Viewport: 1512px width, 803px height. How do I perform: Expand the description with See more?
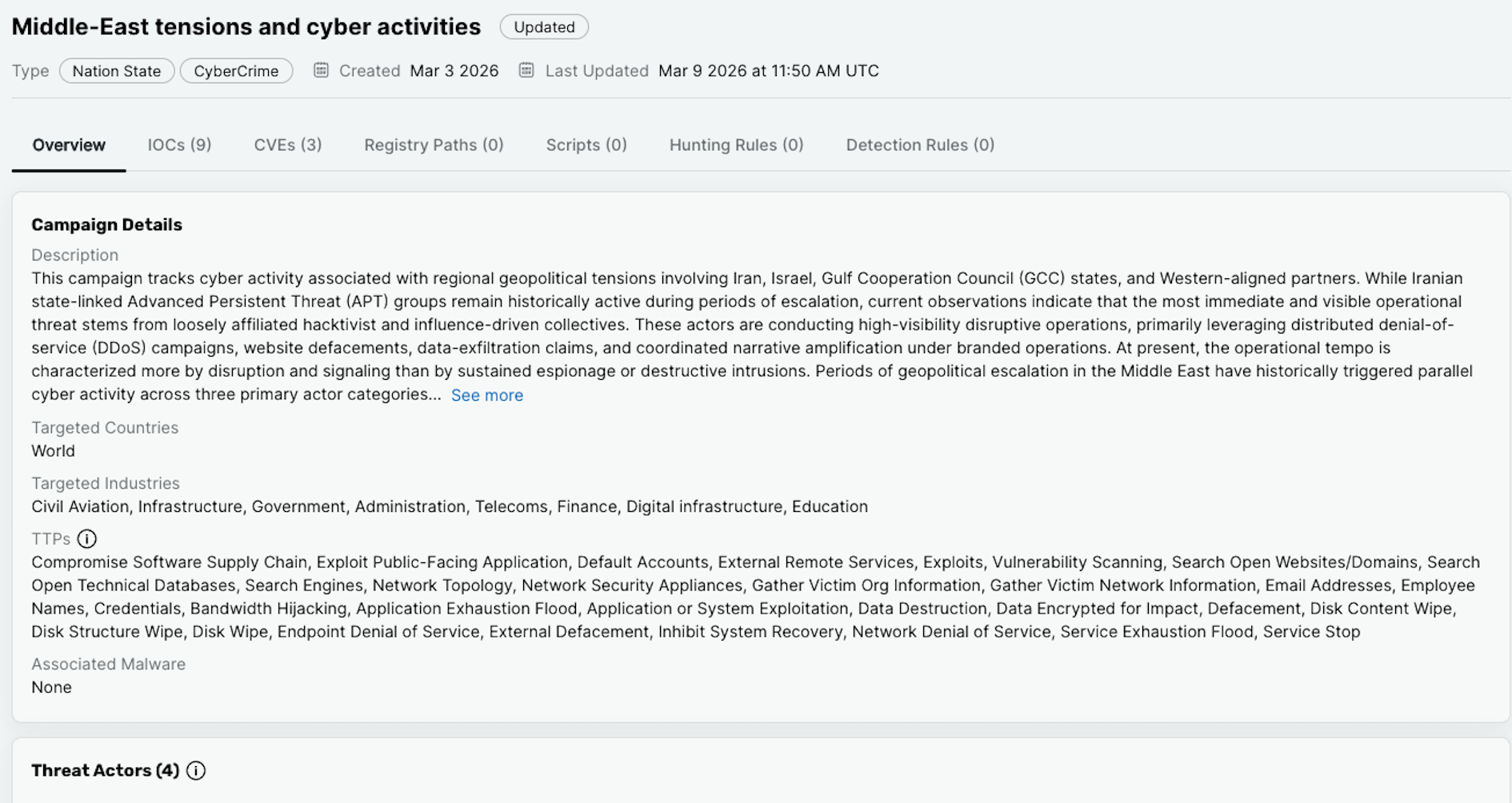[x=486, y=394]
